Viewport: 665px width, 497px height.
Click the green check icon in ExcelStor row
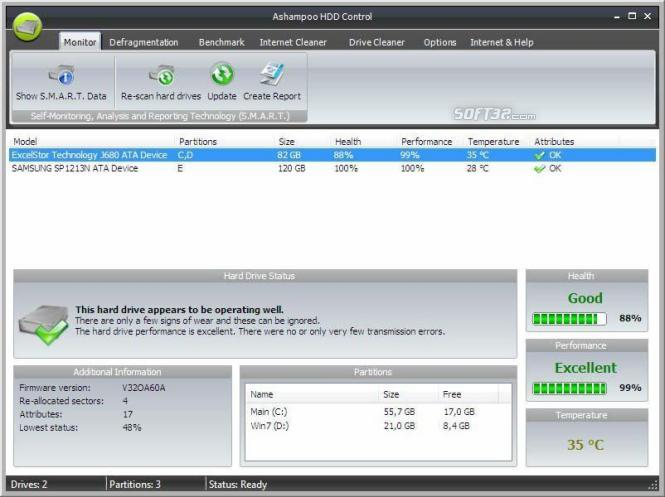click(x=539, y=155)
